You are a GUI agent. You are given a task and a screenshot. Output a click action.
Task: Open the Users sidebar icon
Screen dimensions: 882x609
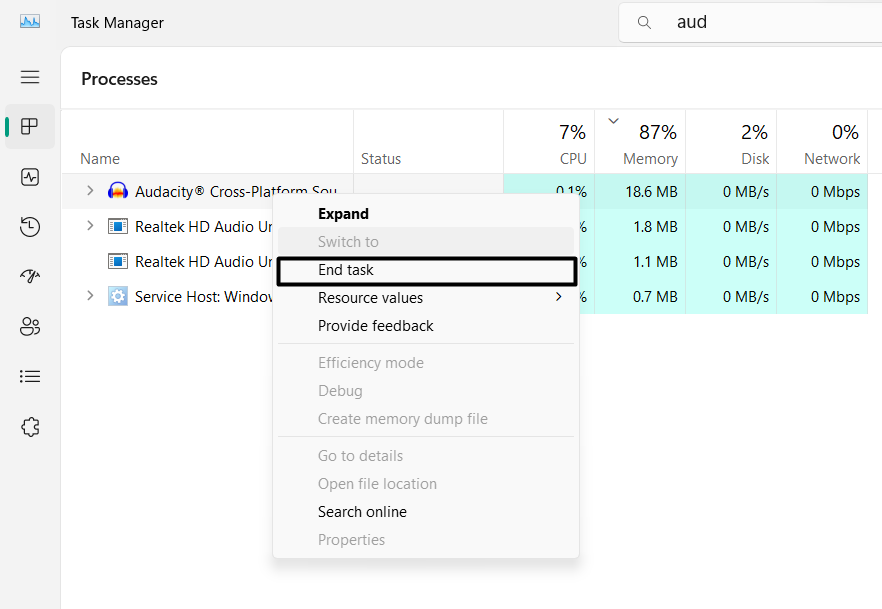[30, 326]
